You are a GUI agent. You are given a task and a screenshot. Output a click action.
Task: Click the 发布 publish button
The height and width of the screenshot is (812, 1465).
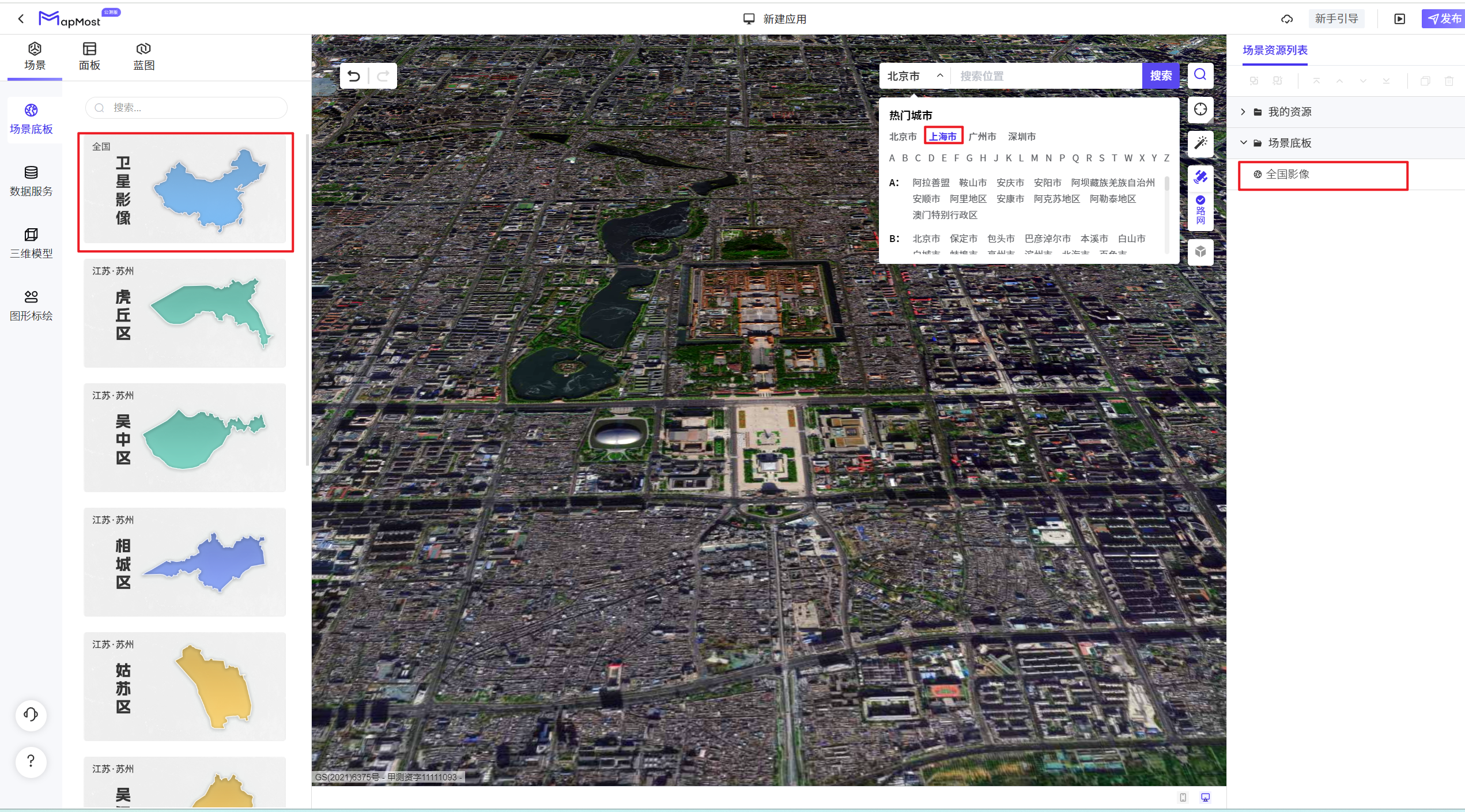pyautogui.click(x=1444, y=19)
